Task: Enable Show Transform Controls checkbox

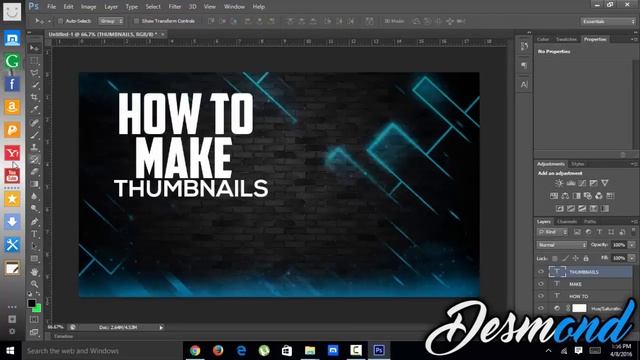Action: pos(136,21)
